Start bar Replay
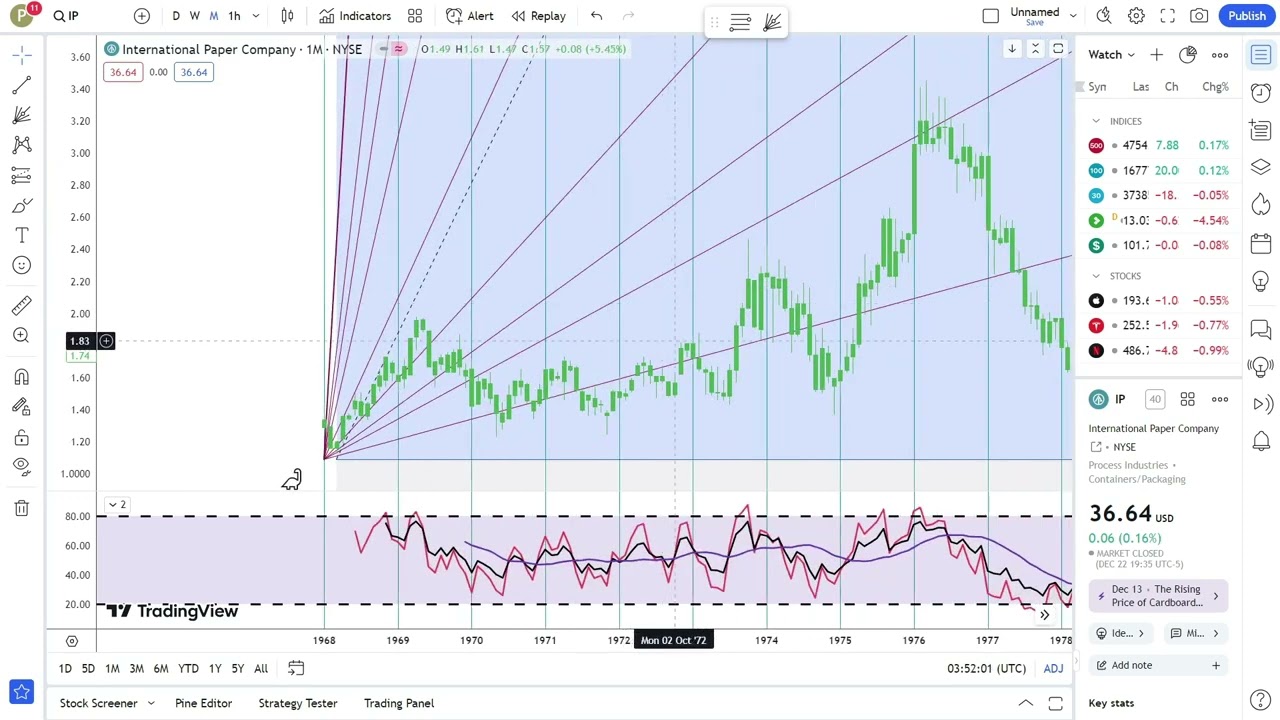Viewport: 1280px width, 720px height. (538, 16)
